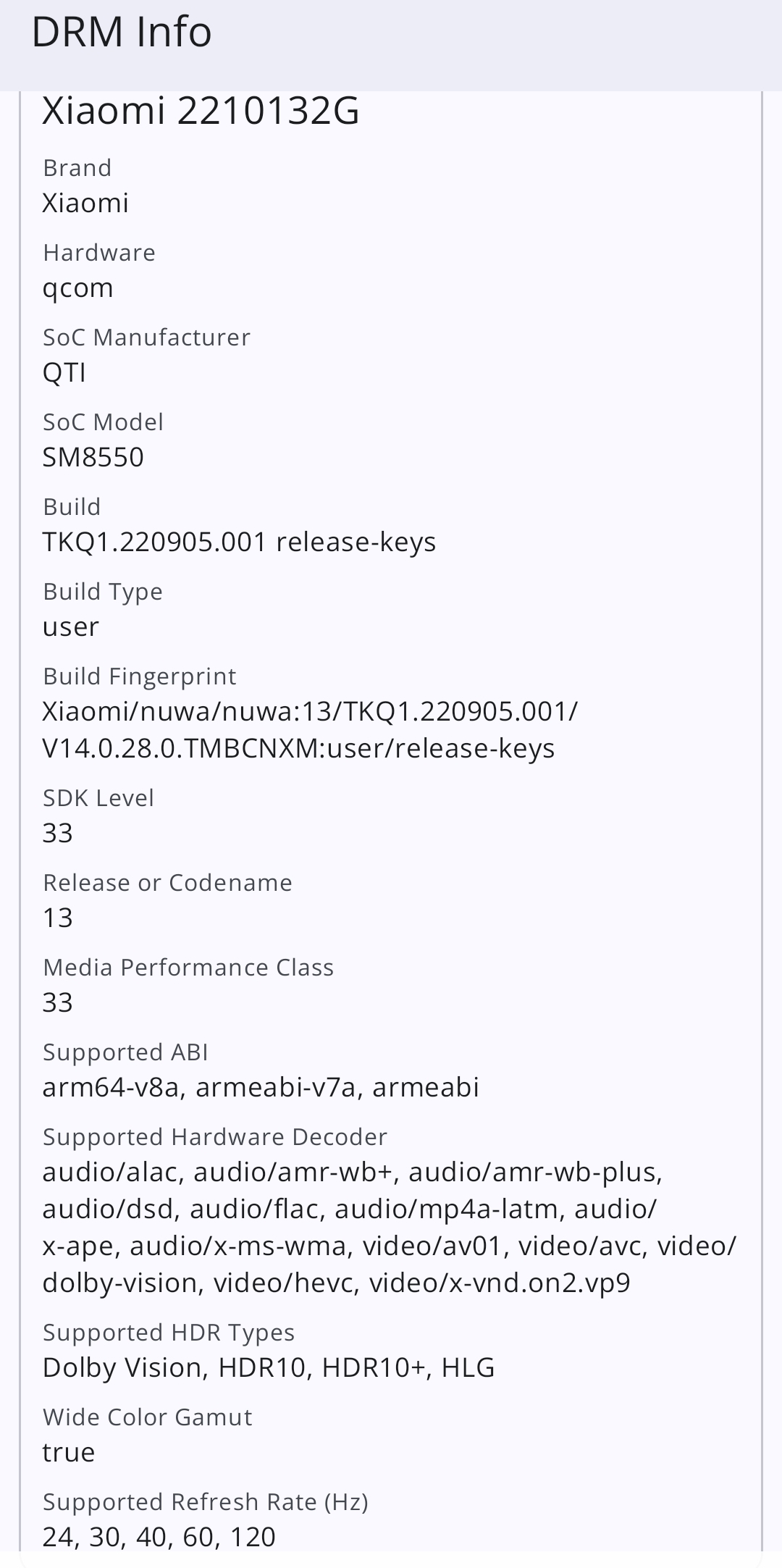Tap the Supported HDR Types label

coord(169,1333)
